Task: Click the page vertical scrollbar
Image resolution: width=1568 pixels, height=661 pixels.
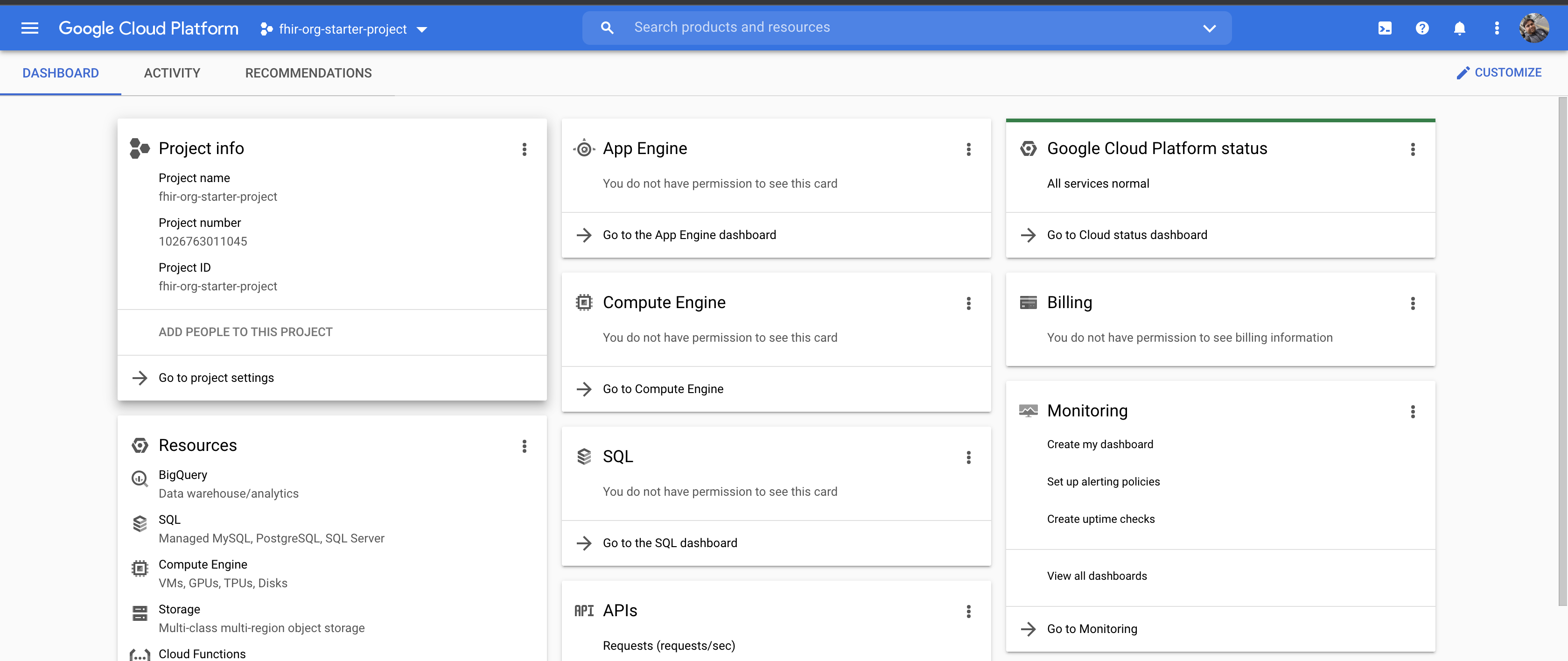Action: pyautogui.click(x=1562, y=351)
